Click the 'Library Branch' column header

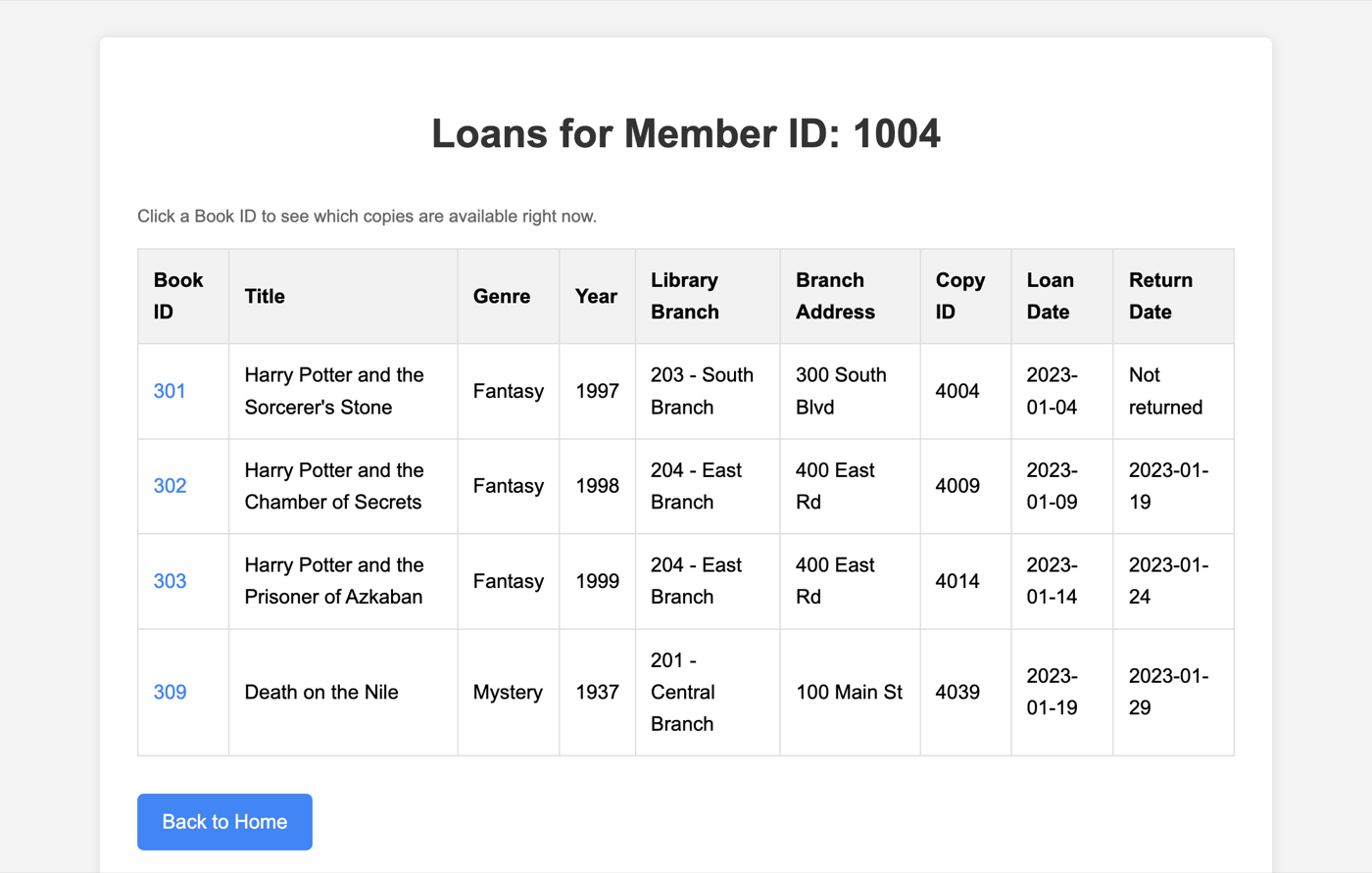click(708, 296)
